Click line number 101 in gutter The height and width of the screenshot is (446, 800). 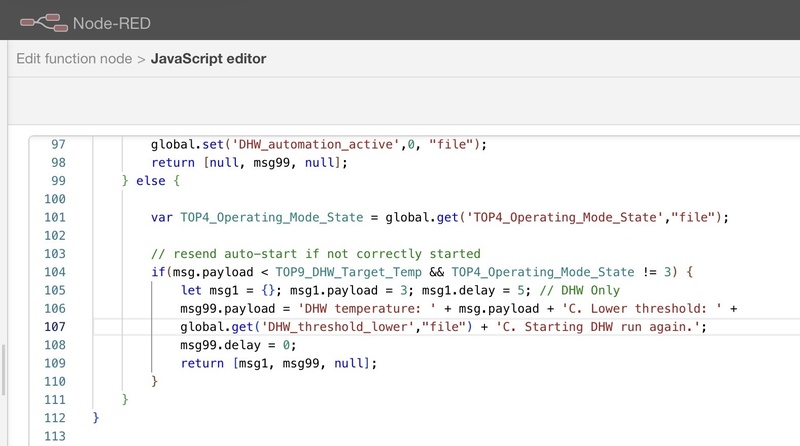(x=55, y=217)
